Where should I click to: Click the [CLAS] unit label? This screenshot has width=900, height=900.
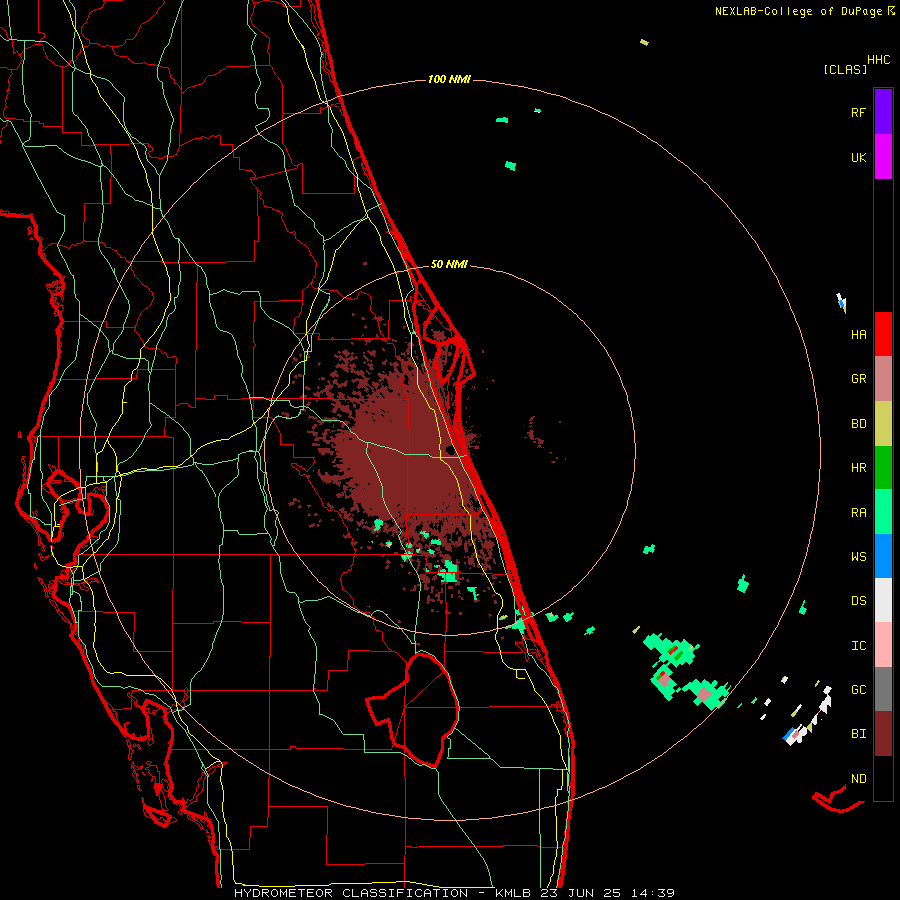point(845,69)
